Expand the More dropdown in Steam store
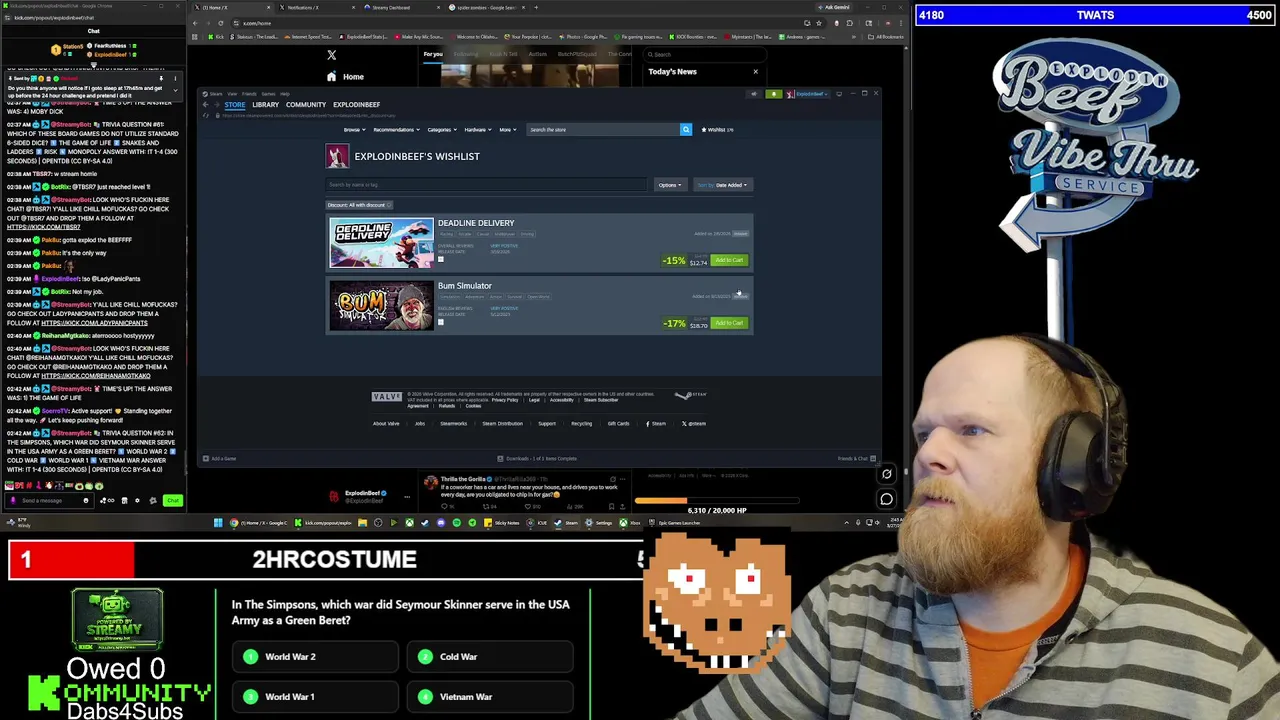The height and width of the screenshot is (720, 1280). pos(506,129)
